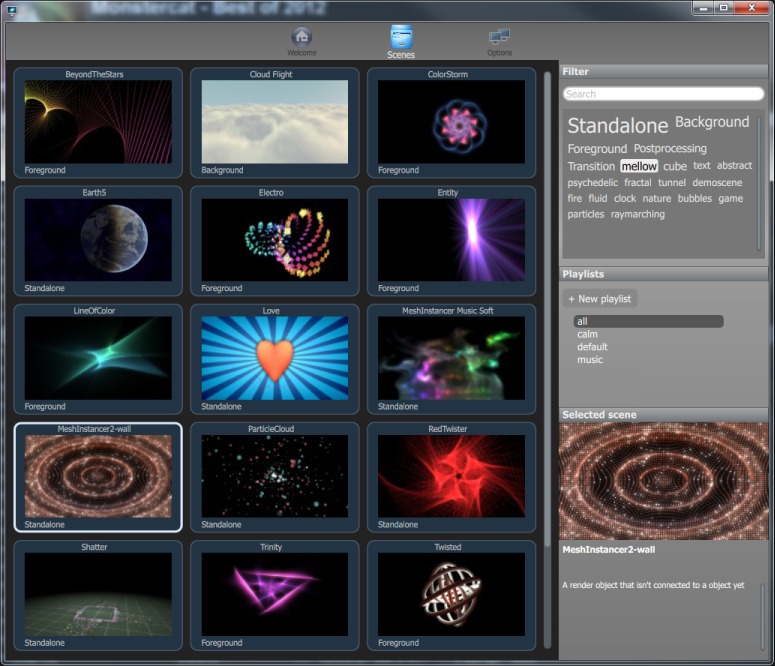775x666 pixels.
Task: Select the Scenes toolbar icon
Action: click(401, 42)
